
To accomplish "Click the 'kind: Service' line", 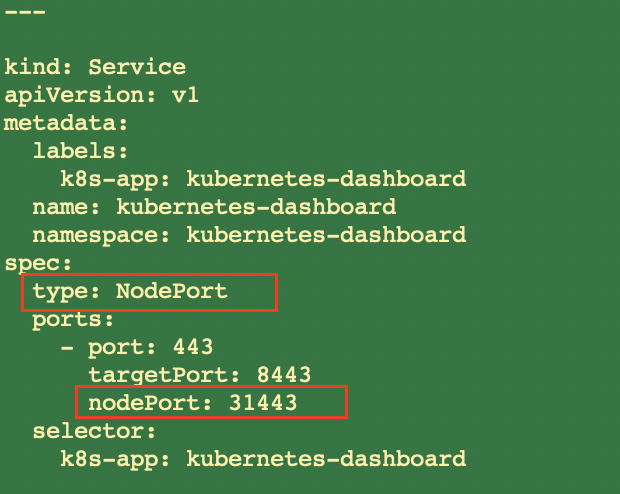I will pos(95,67).
